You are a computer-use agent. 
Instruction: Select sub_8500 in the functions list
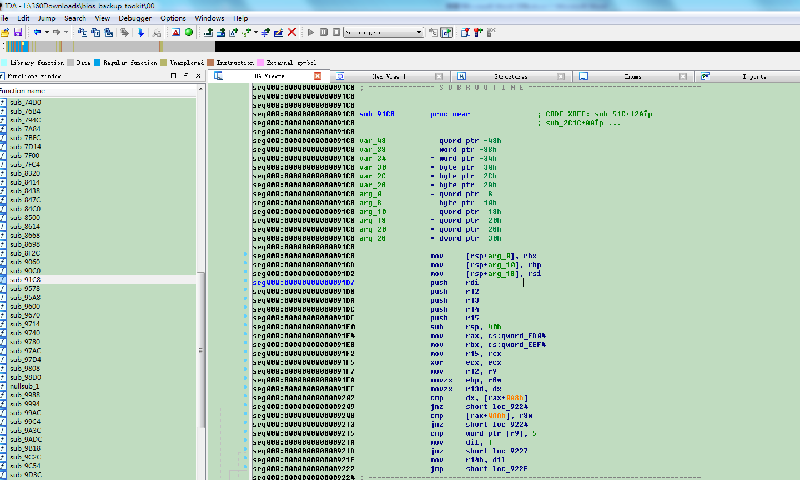tap(26, 217)
